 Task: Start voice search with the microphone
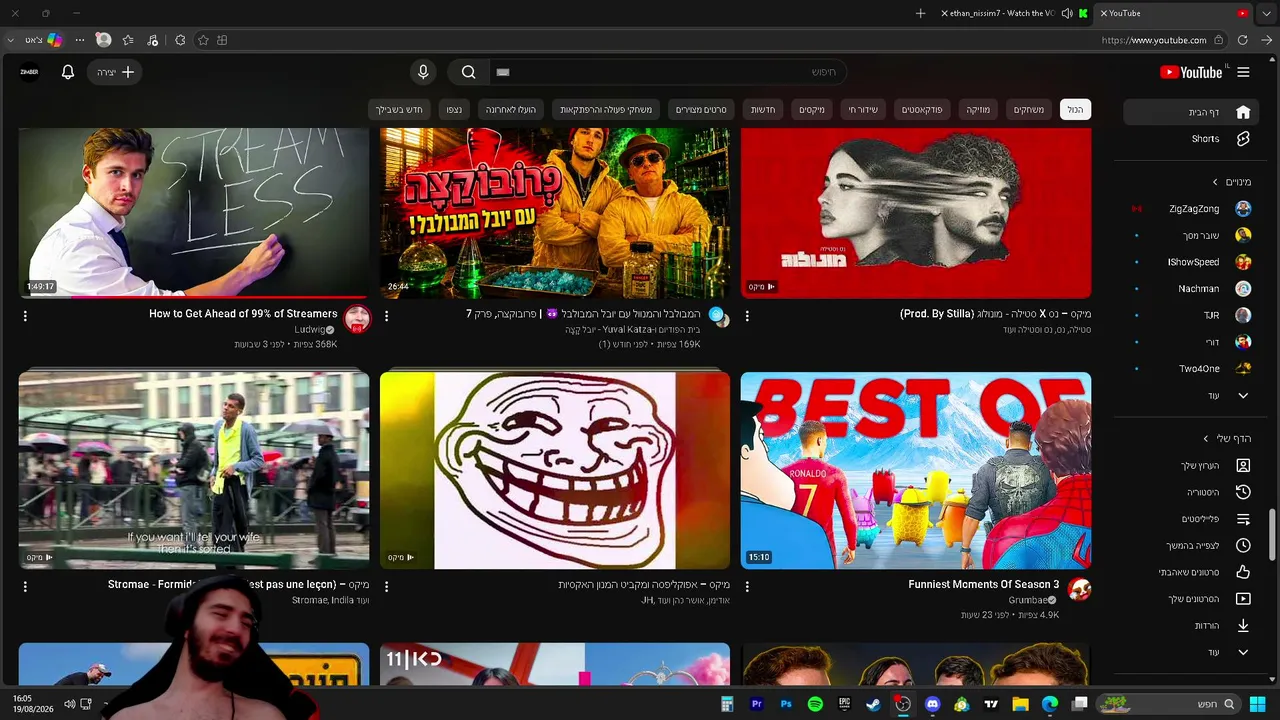coord(423,72)
